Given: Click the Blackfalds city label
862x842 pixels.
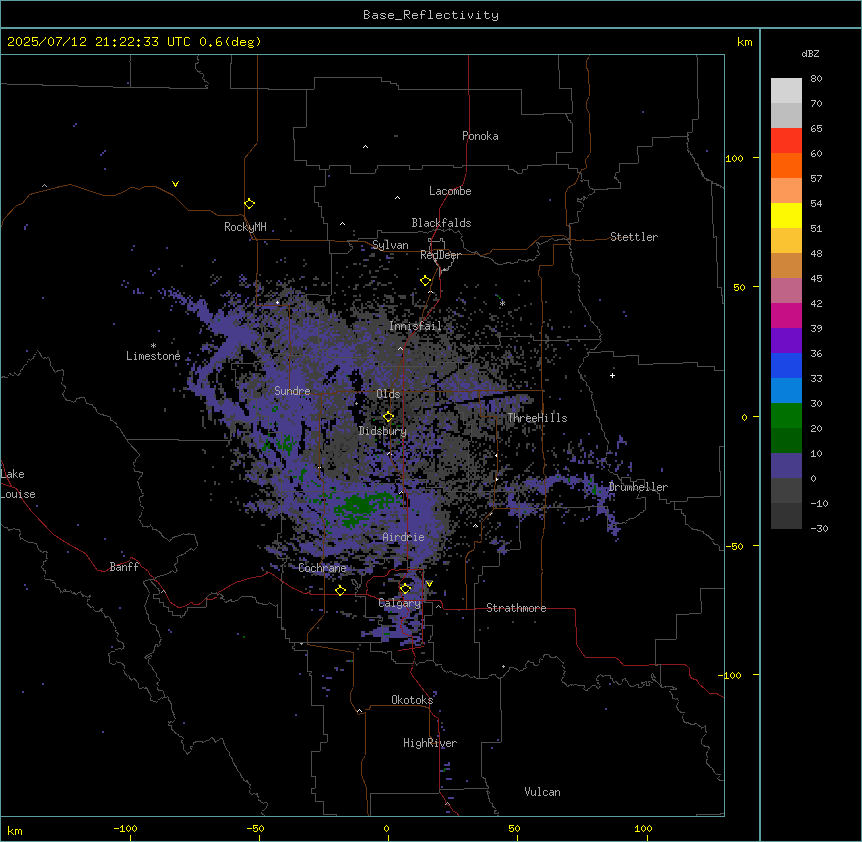Looking at the screenshot, I should (441, 223).
